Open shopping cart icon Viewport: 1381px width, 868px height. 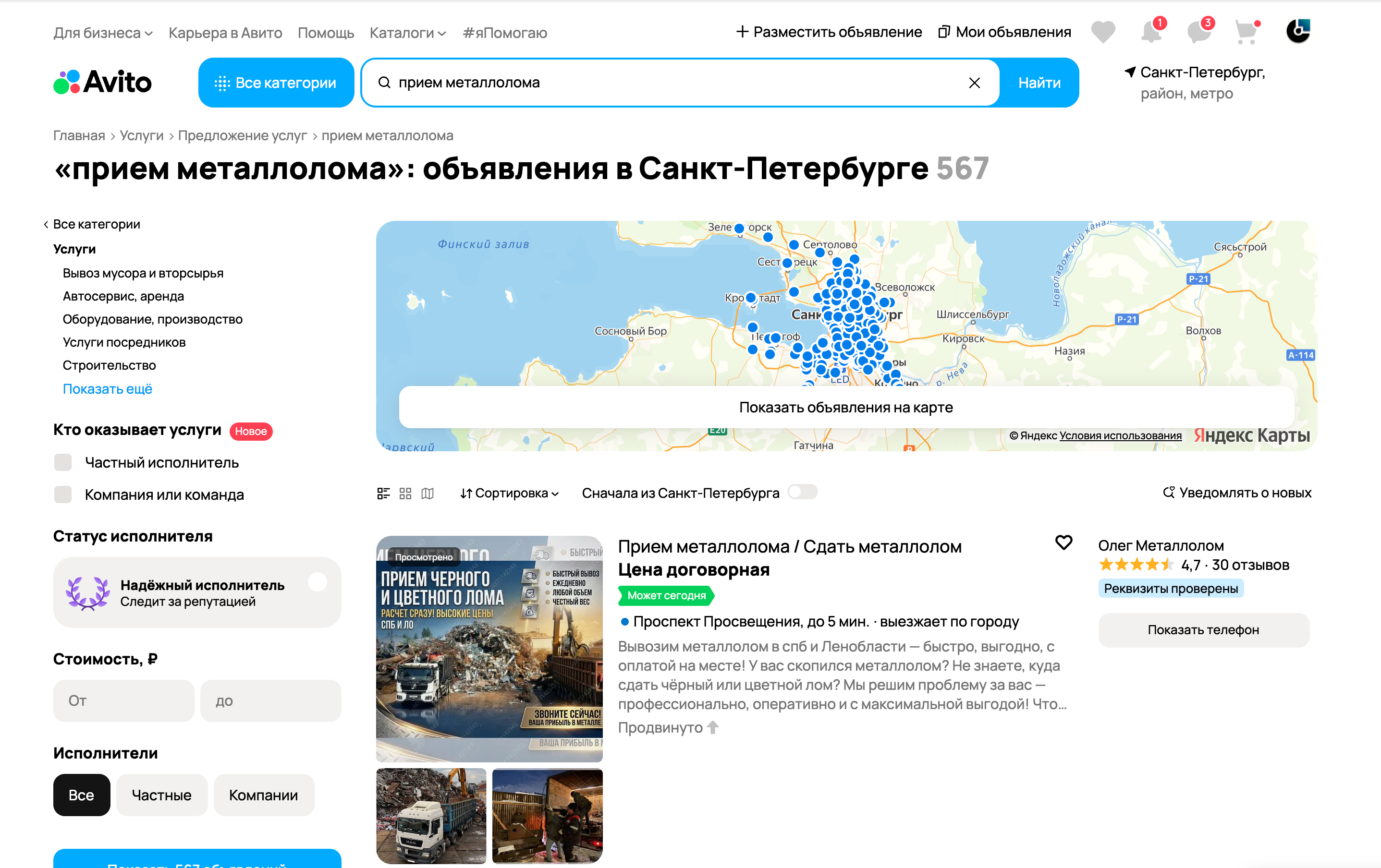coord(1246,32)
